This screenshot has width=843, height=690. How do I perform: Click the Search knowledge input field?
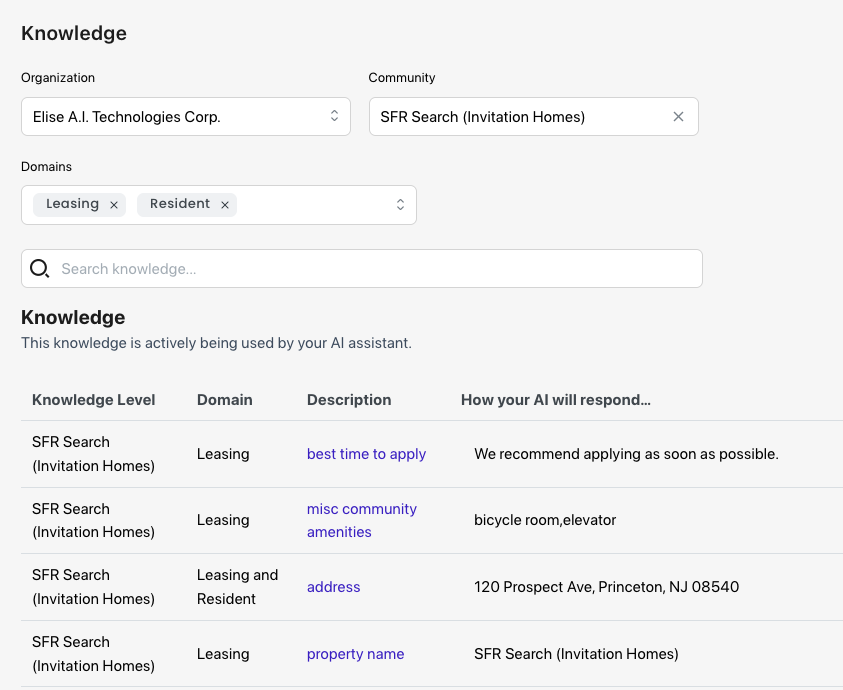click(362, 268)
